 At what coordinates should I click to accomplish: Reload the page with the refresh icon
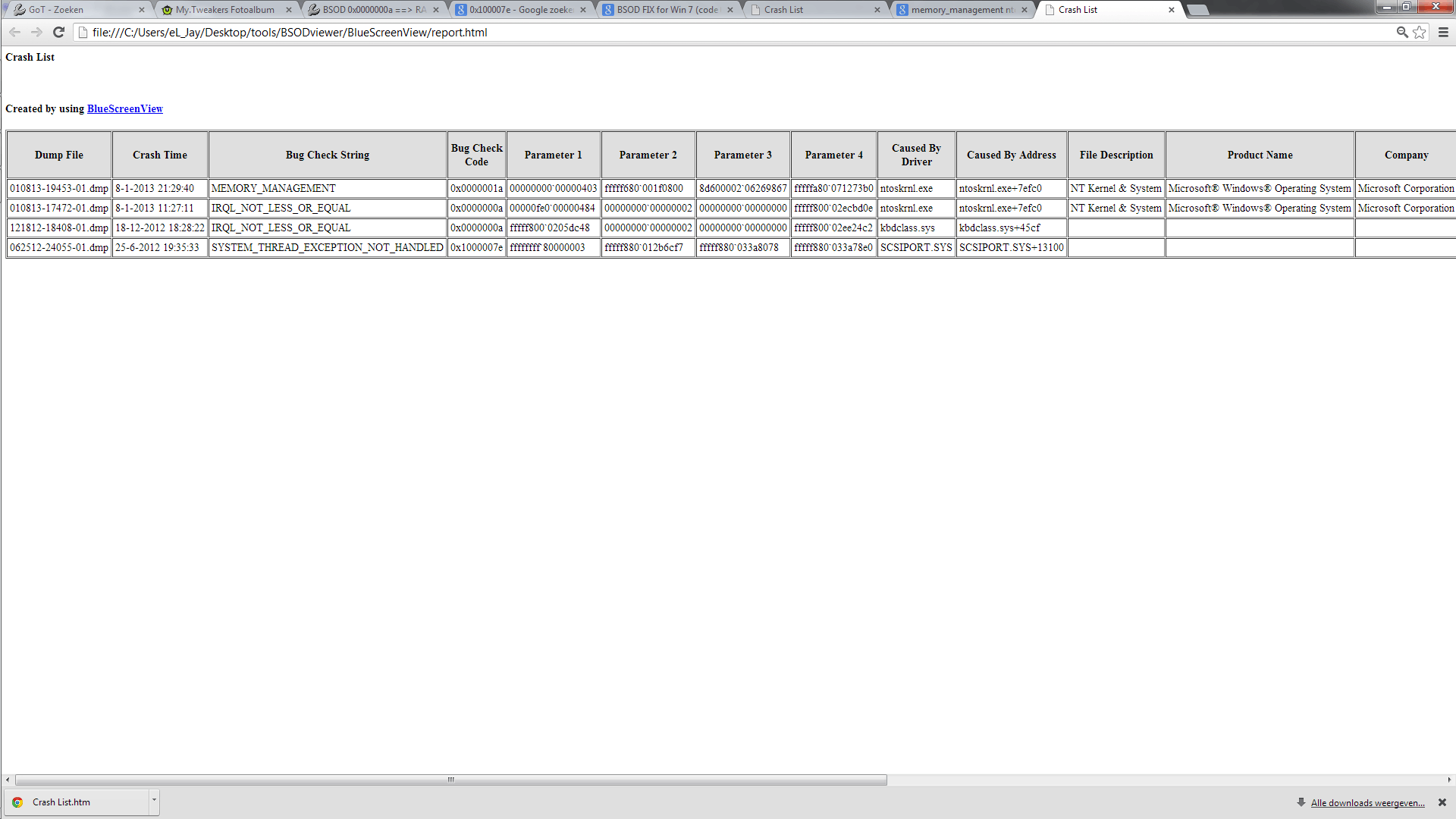pos(58,32)
